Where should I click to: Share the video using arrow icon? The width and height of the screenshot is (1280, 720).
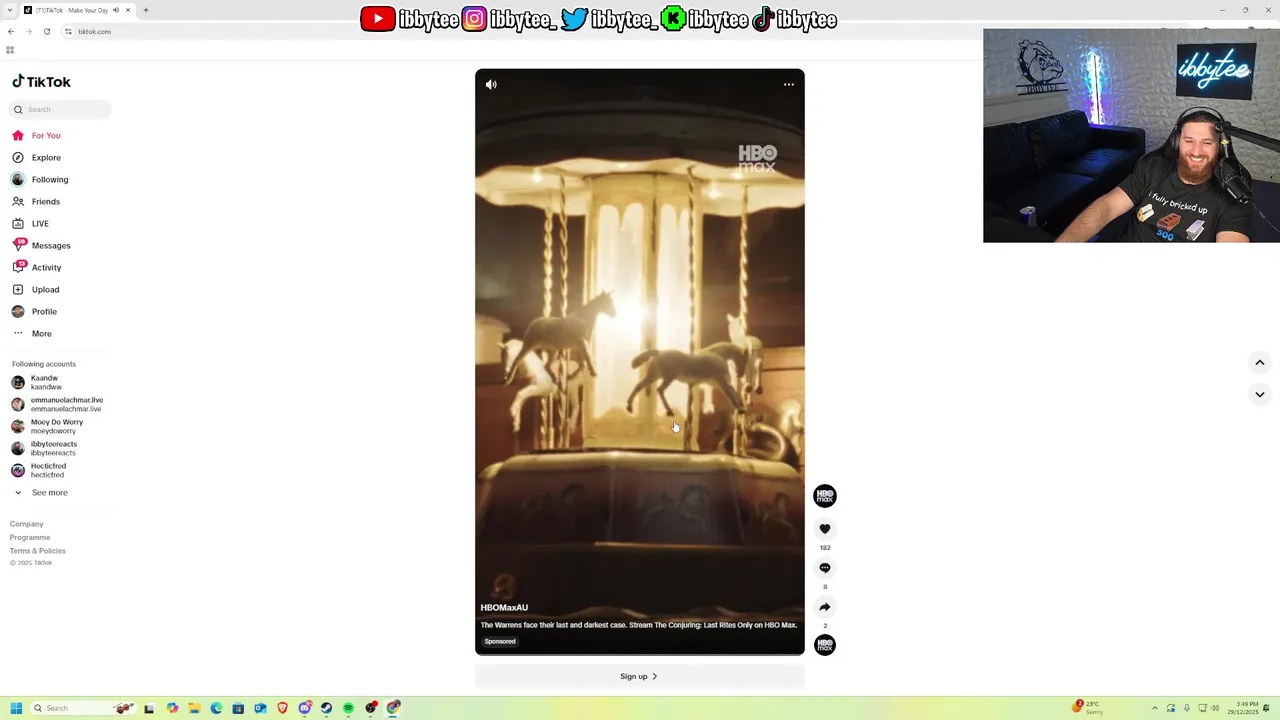825,607
